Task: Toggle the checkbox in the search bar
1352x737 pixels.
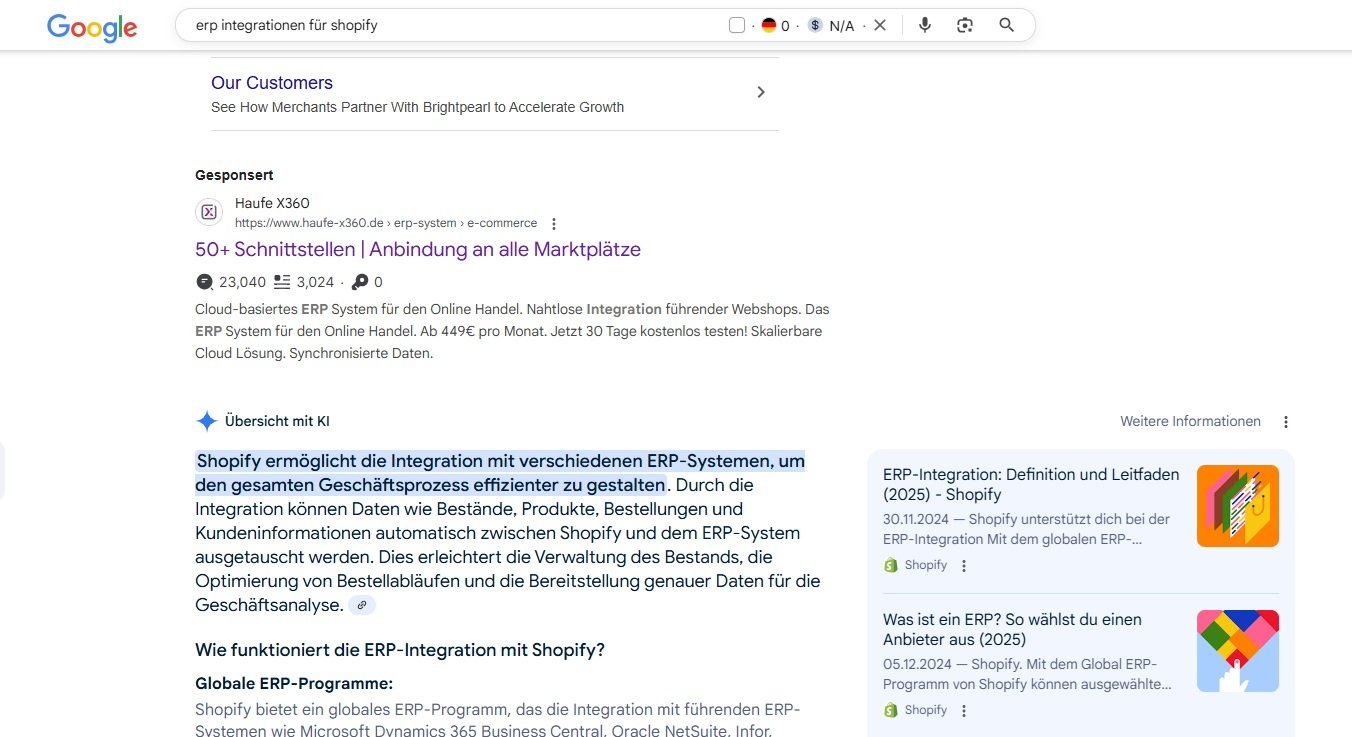Action: (x=737, y=25)
